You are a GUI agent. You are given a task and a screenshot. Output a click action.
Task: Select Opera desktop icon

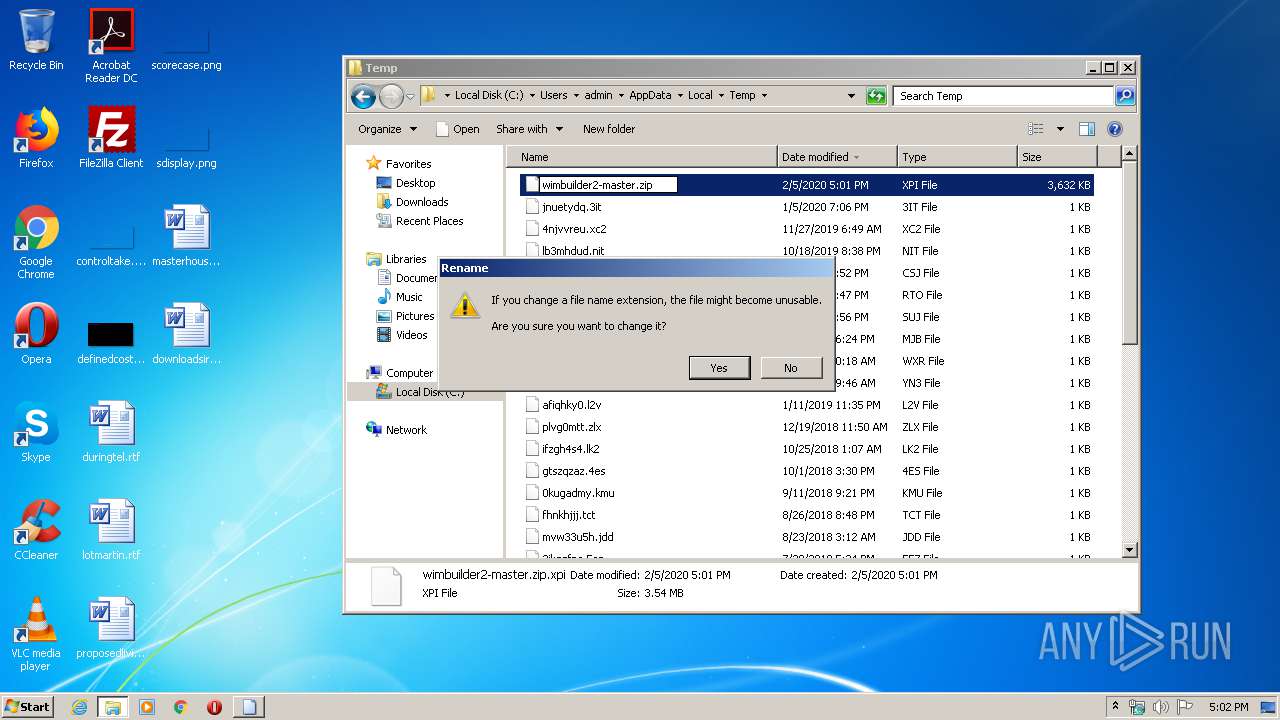click(x=36, y=335)
